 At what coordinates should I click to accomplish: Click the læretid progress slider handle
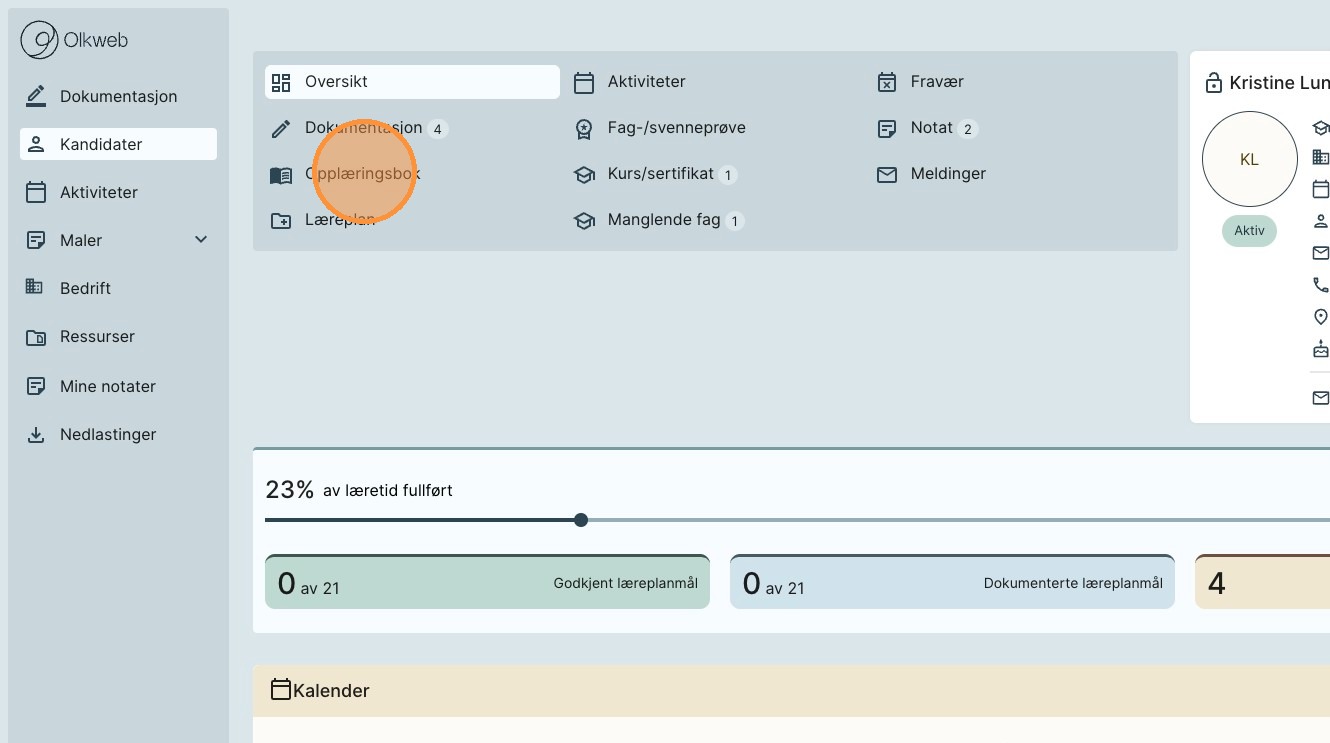(x=581, y=520)
